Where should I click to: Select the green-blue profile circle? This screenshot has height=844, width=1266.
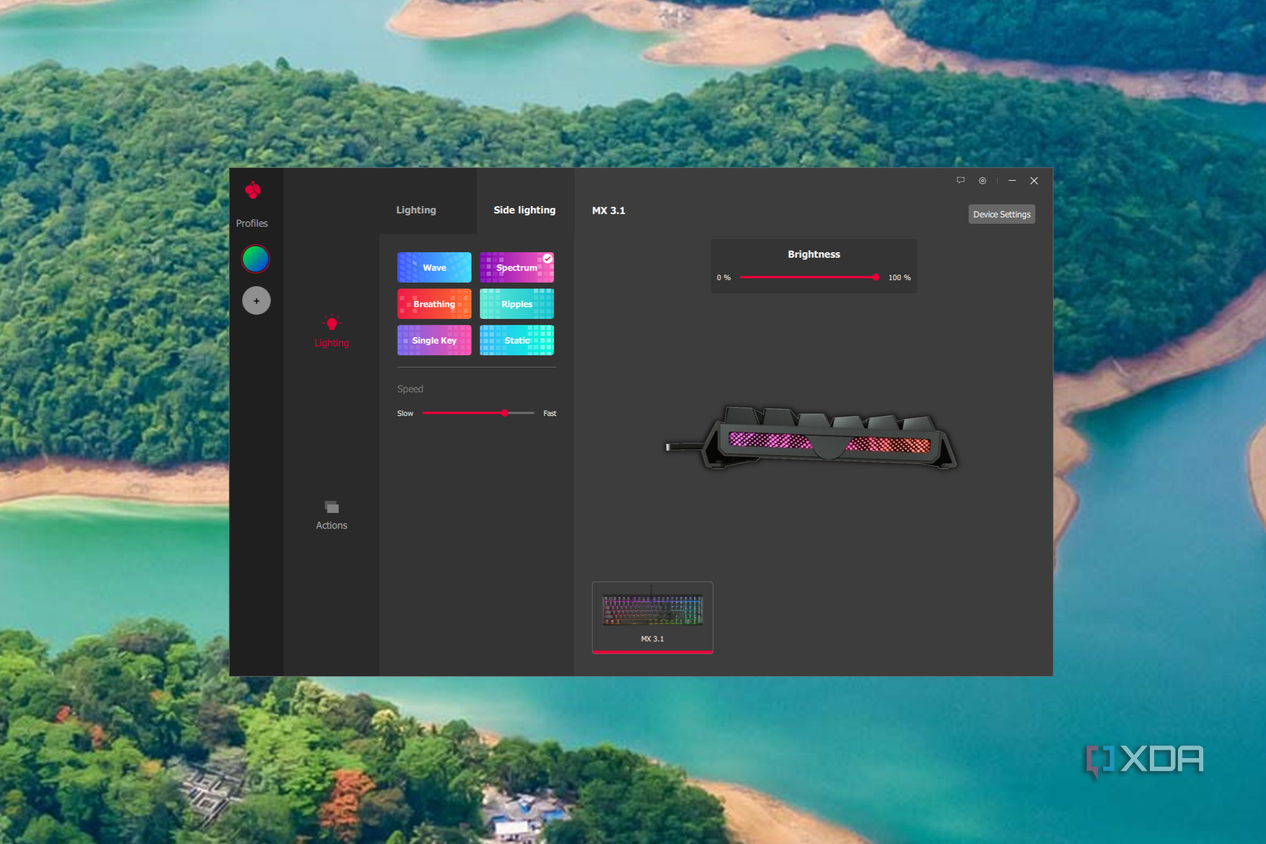click(x=256, y=259)
